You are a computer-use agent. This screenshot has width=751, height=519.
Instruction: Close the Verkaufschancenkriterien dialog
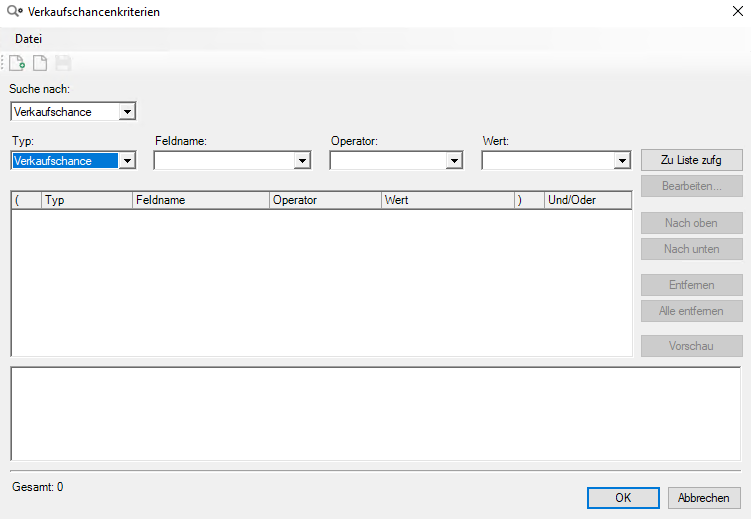coord(738,11)
